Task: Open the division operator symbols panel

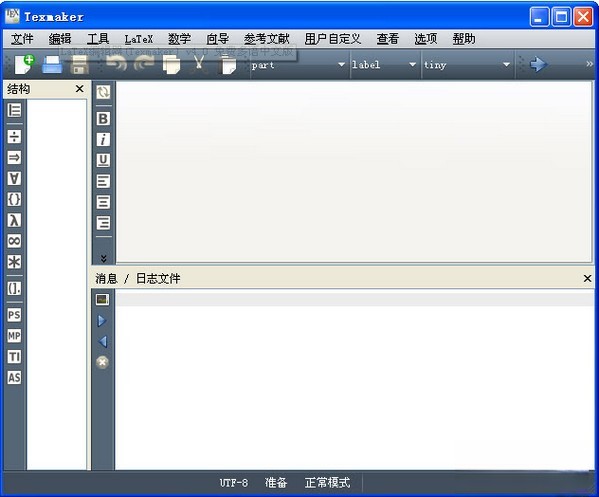Action: (14, 136)
